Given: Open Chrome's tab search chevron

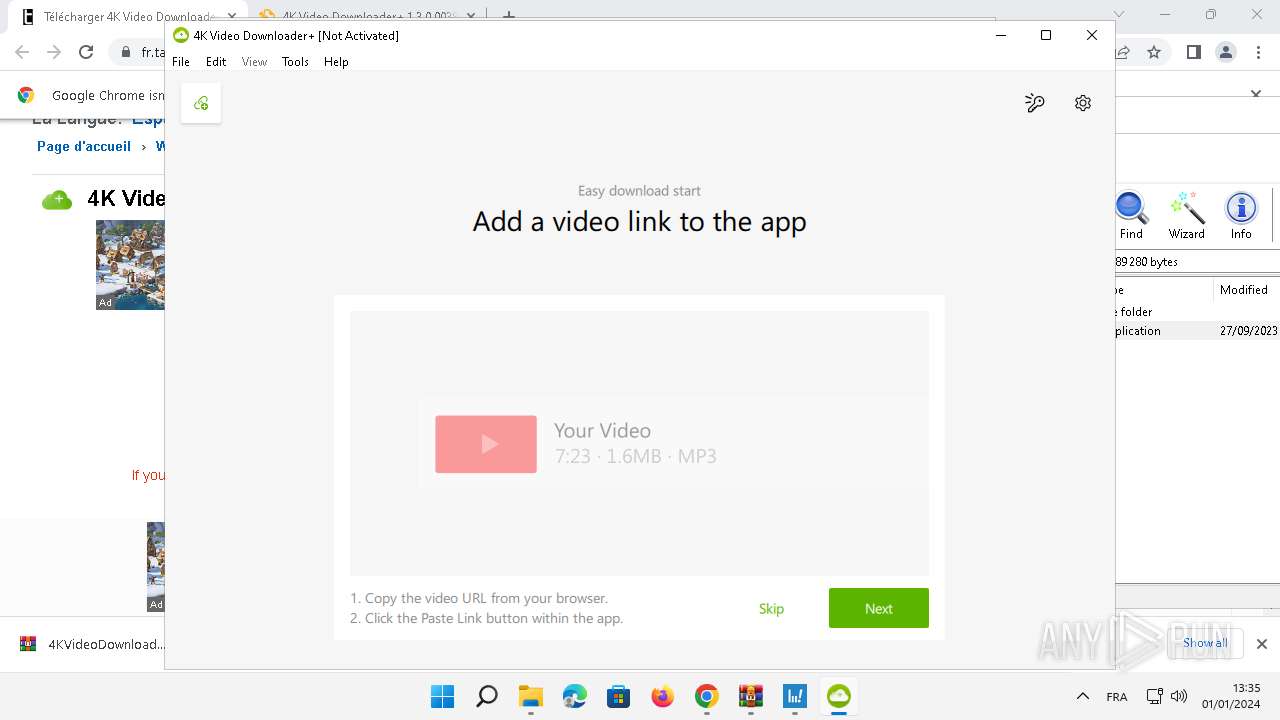Looking at the screenshot, I should (1119, 15).
